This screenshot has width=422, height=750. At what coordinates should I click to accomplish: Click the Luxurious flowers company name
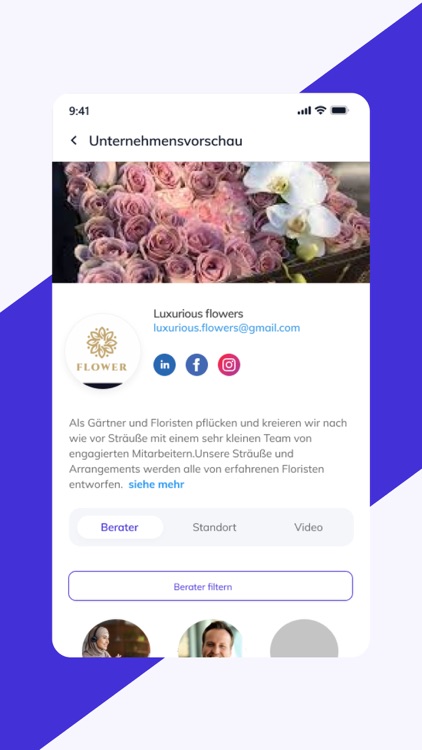click(198, 314)
